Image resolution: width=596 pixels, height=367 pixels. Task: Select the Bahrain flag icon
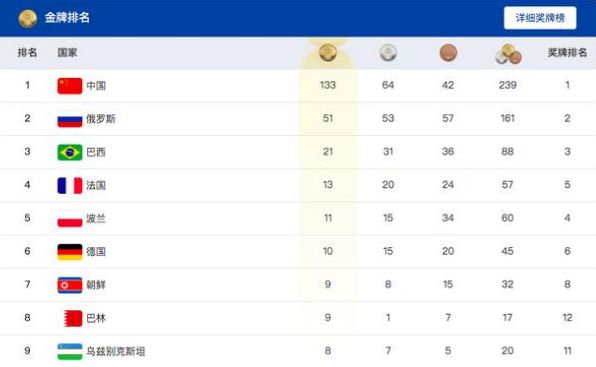pos(70,318)
